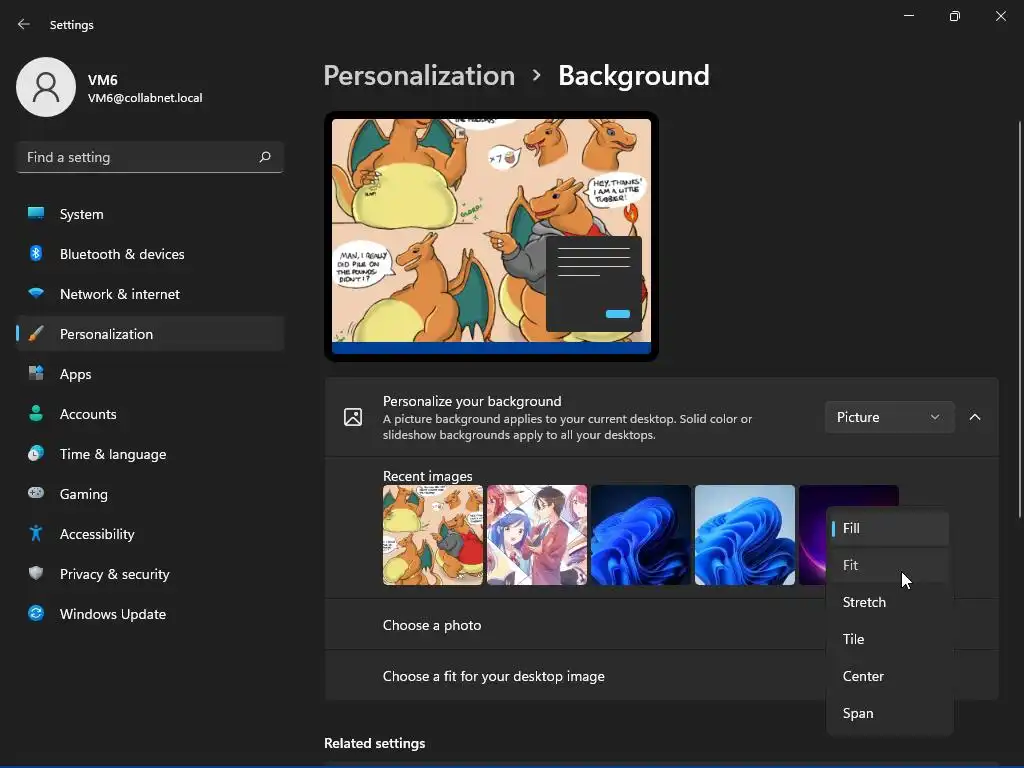
Task: Restore down the Settings window
Action: (x=954, y=16)
